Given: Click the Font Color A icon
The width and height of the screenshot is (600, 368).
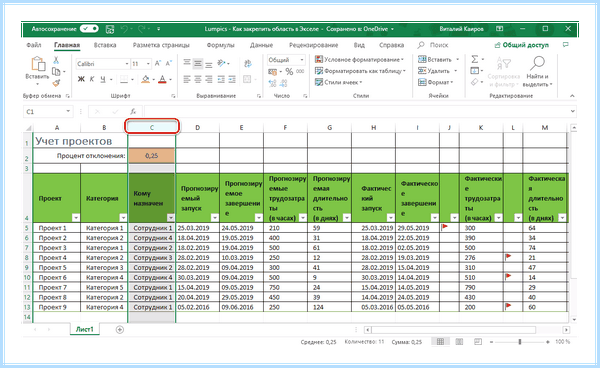Looking at the screenshot, I should [163, 79].
